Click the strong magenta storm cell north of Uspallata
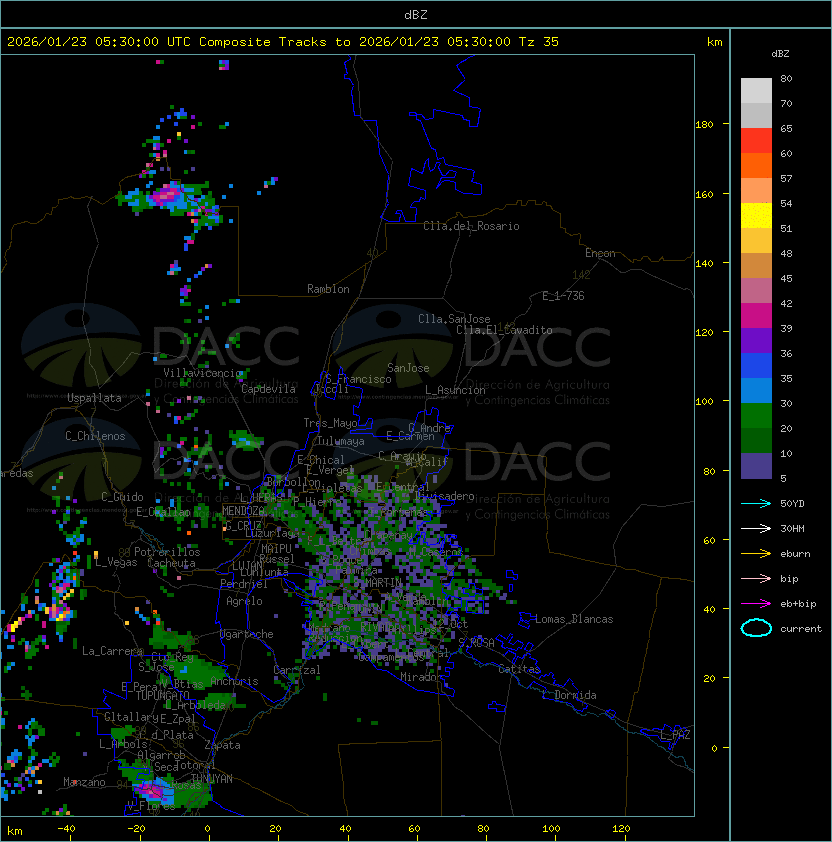This screenshot has height=842, width=832. click(x=167, y=194)
